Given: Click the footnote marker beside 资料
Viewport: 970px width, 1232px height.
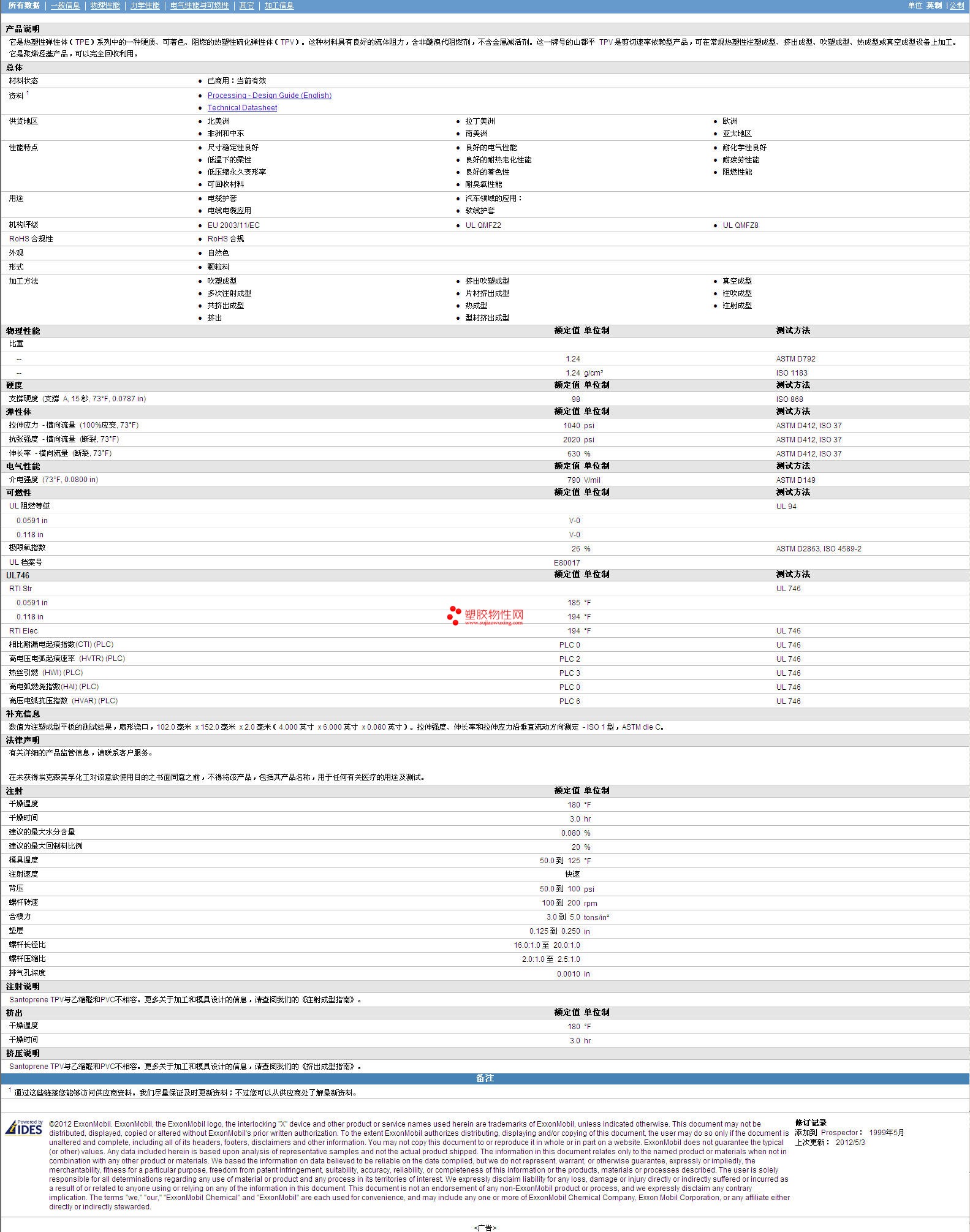Looking at the screenshot, I should (28, 93).
